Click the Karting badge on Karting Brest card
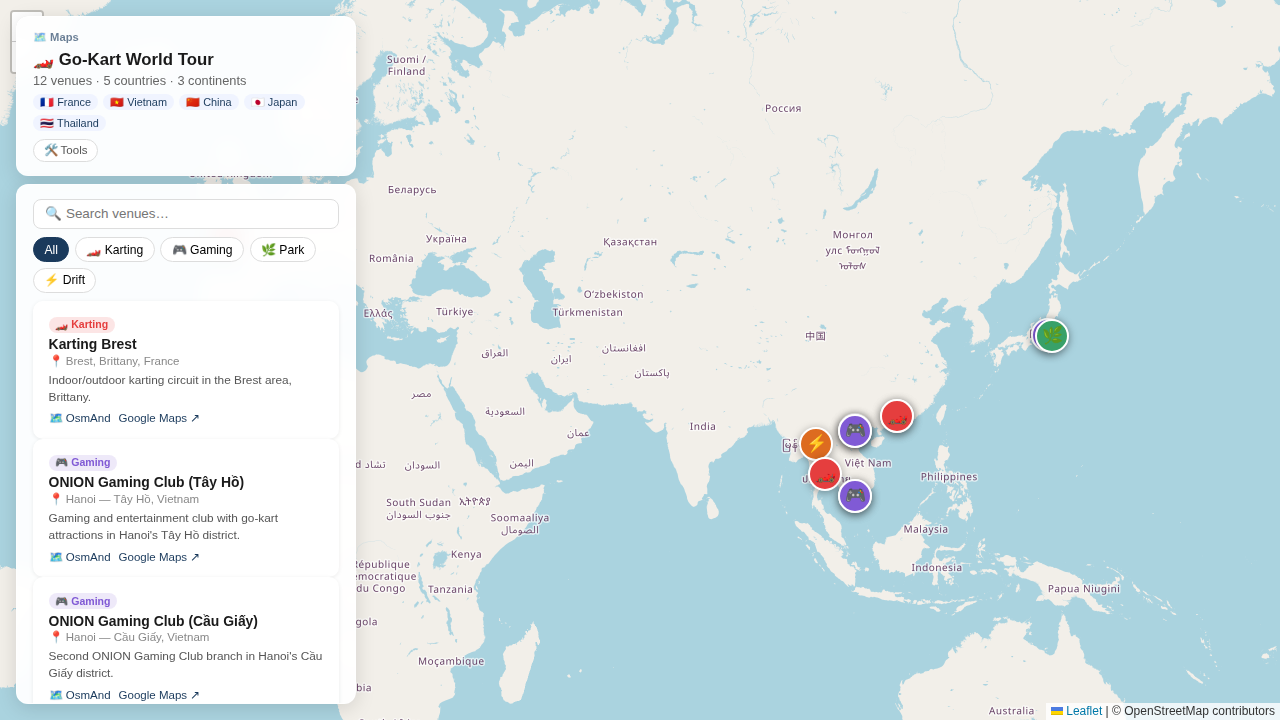This screenshot has height=720, width=1280. pos(82,325)
